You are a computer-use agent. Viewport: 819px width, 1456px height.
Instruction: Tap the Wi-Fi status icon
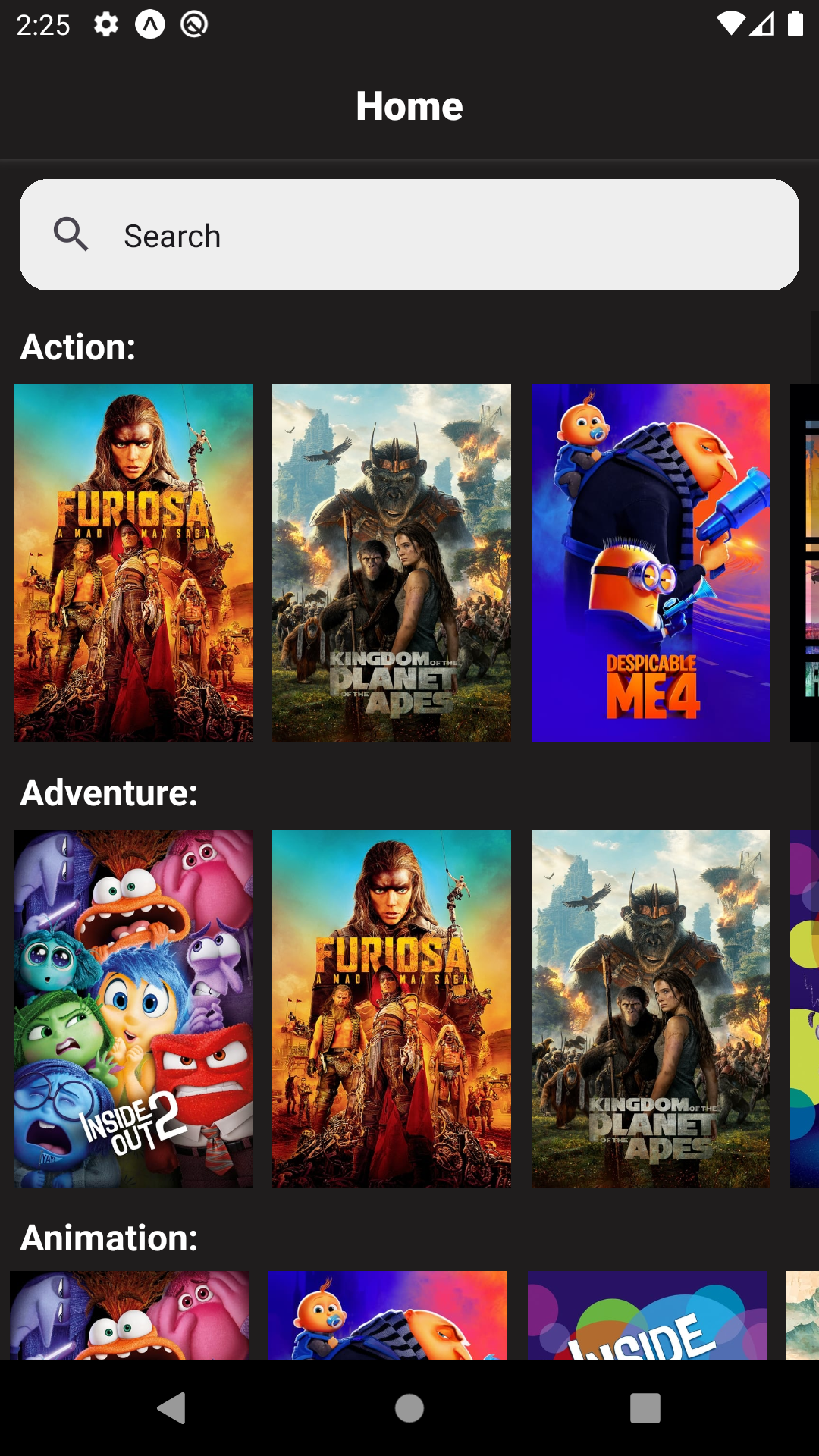coord(730,24)
